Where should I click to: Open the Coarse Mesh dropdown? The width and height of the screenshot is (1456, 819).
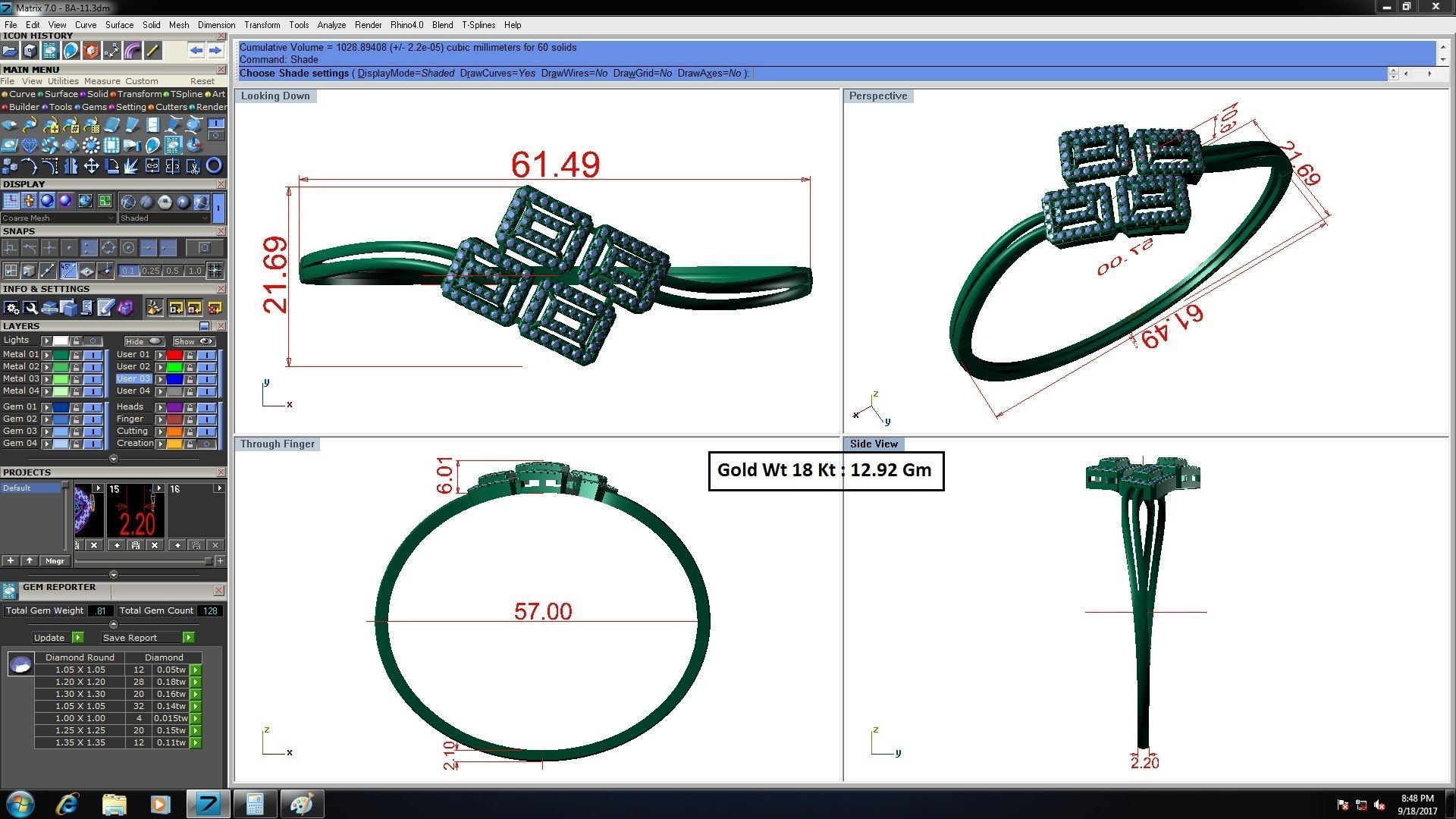pos(58,218)
